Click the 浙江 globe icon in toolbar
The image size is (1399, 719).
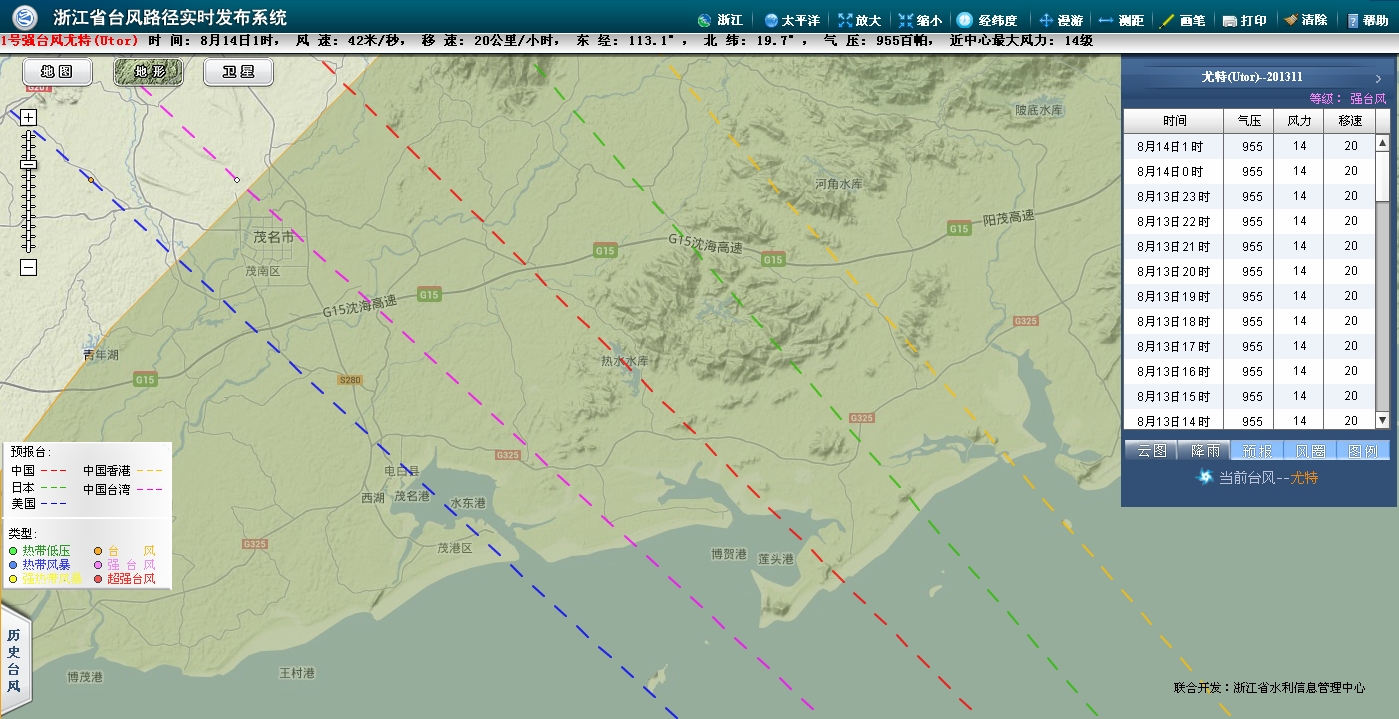(704, 20)
